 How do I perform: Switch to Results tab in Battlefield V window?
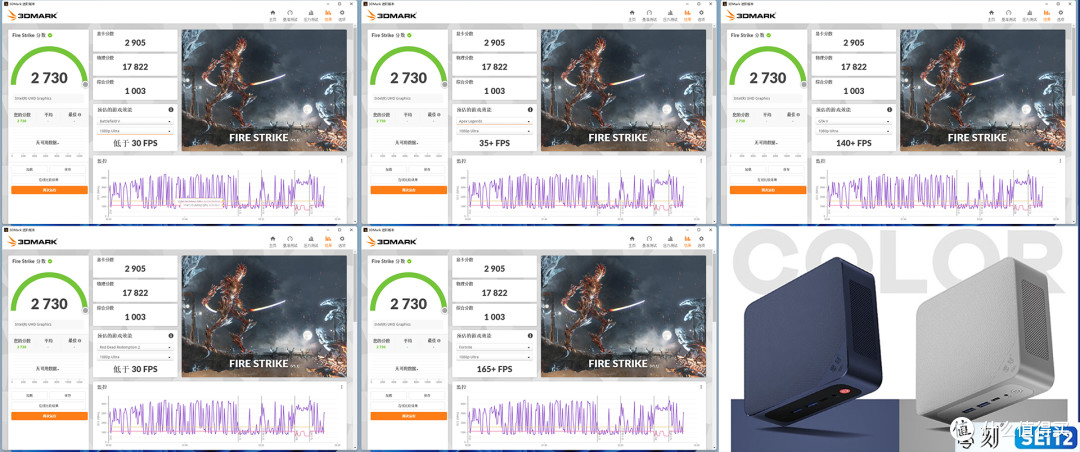point(327,14)
